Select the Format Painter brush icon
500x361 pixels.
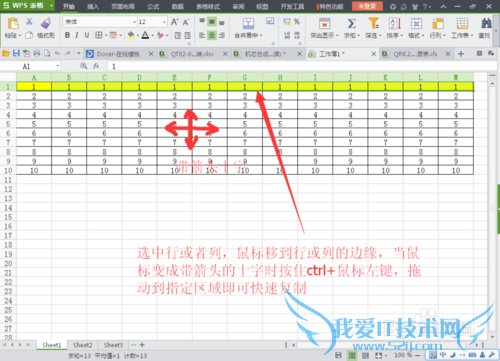click(45, 23)
